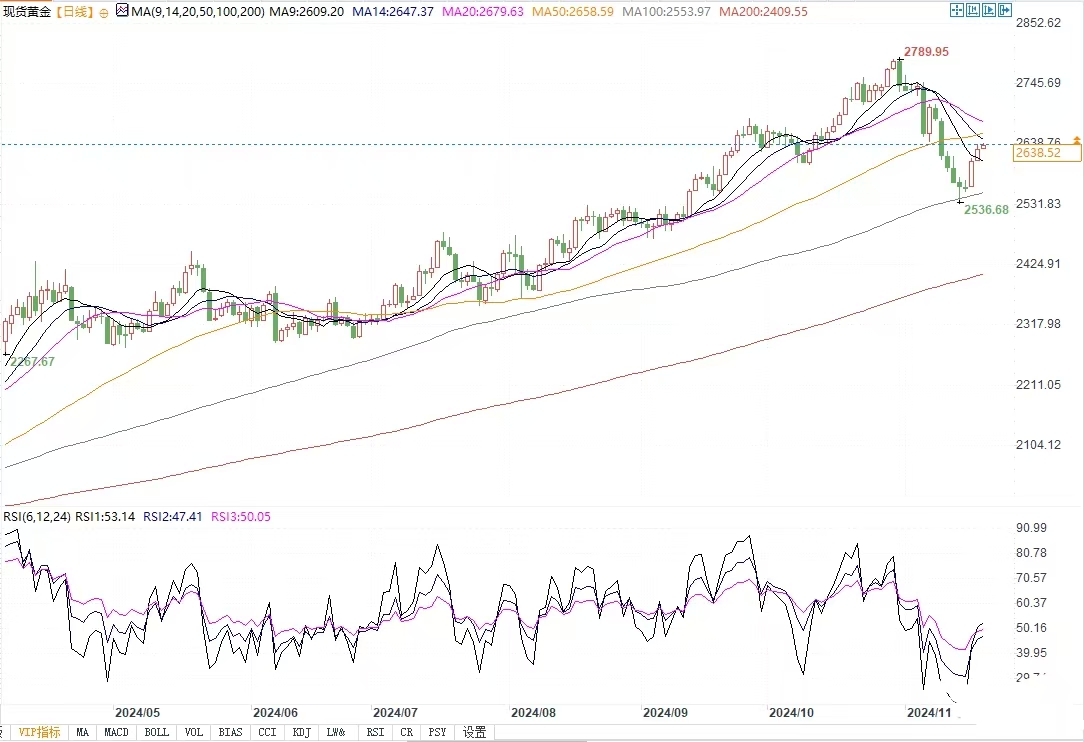
Task: Click the 2317.98 price axis label
Action: [1038, 324]
